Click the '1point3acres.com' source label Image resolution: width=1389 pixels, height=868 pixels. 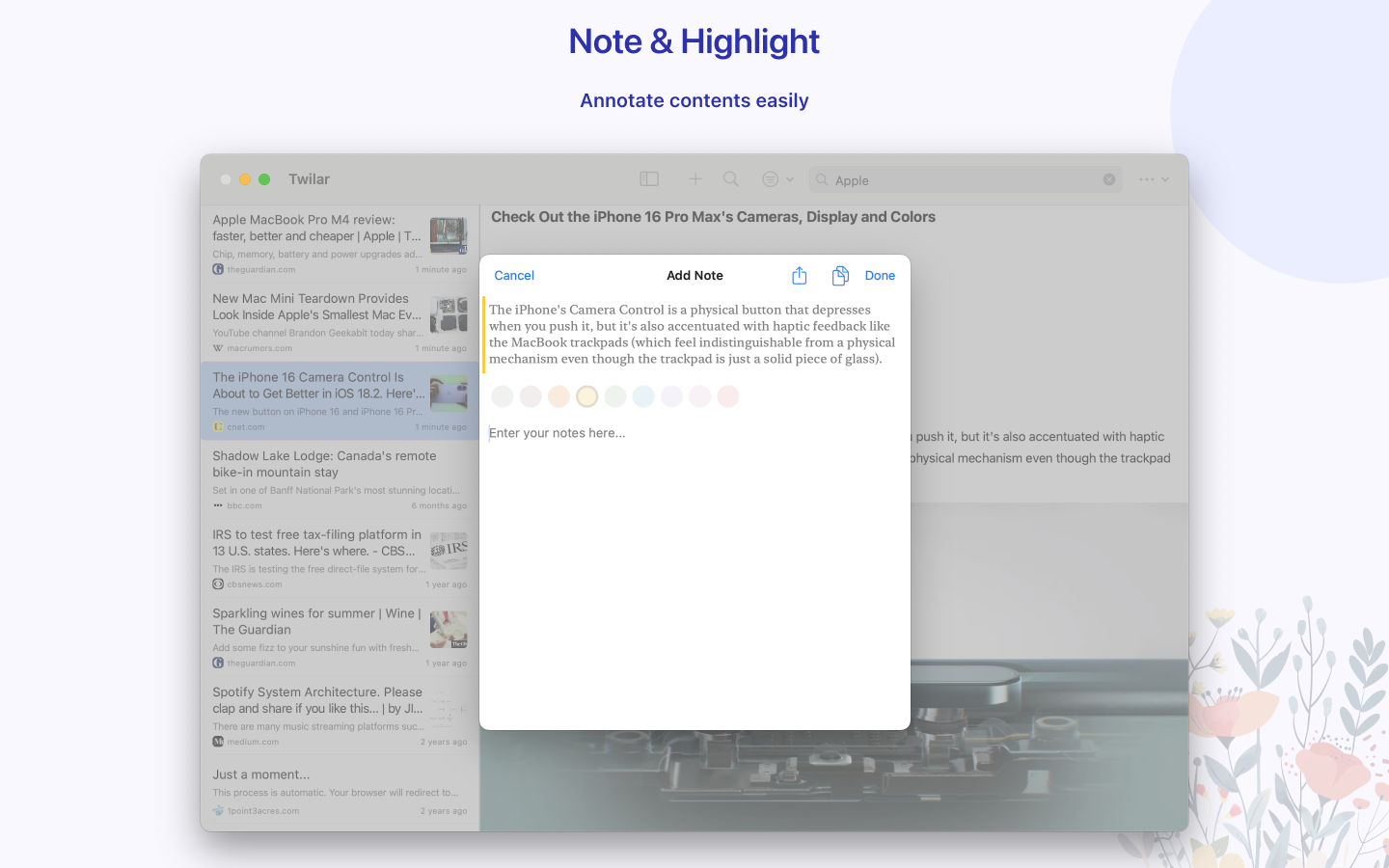(x=263, y=811)
